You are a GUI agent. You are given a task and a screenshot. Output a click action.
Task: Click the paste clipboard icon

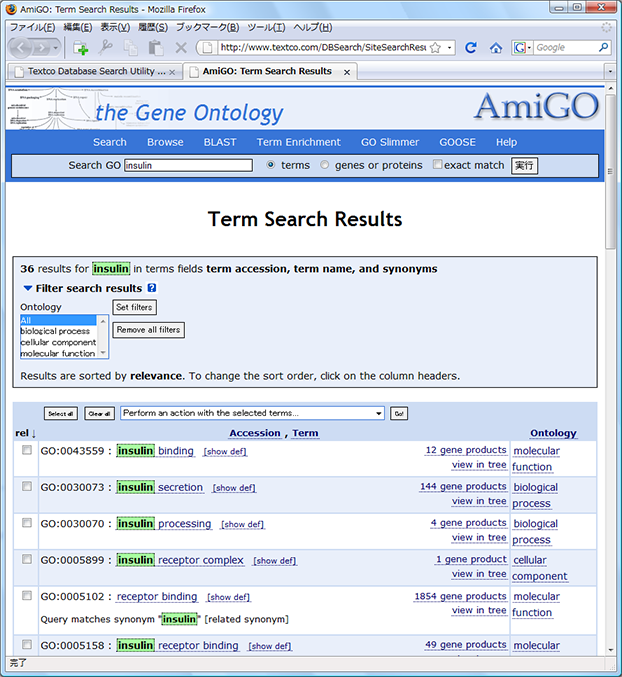coord(156,48)
